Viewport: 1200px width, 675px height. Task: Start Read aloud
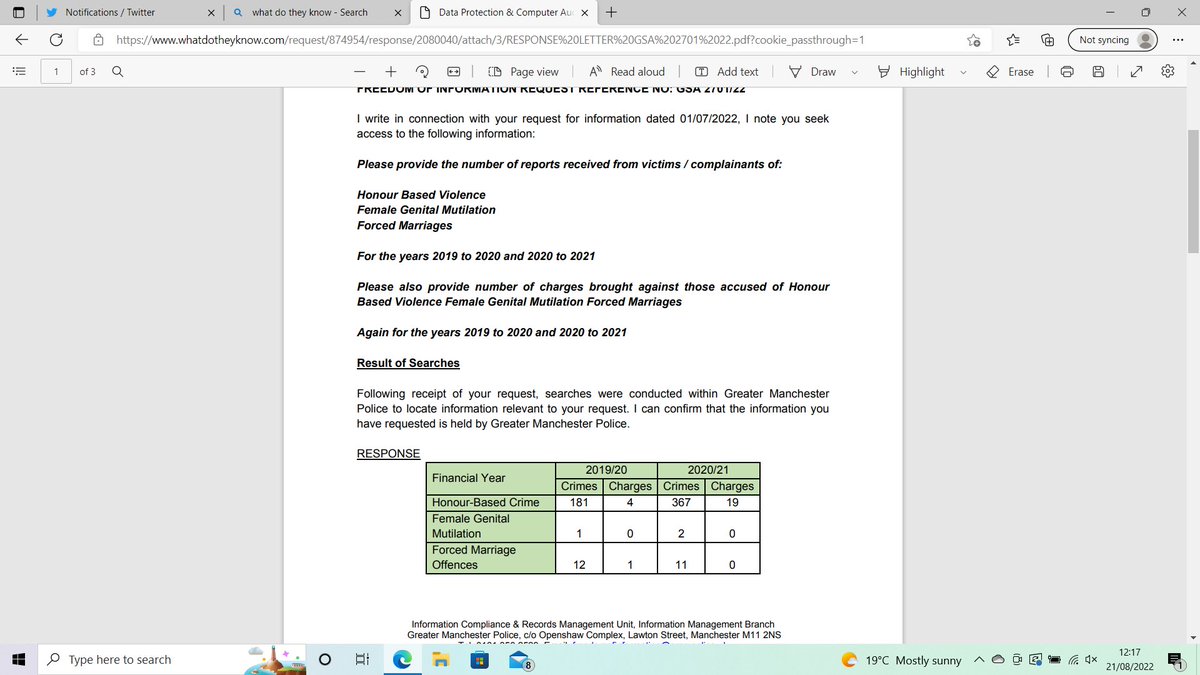click(627, 72)
